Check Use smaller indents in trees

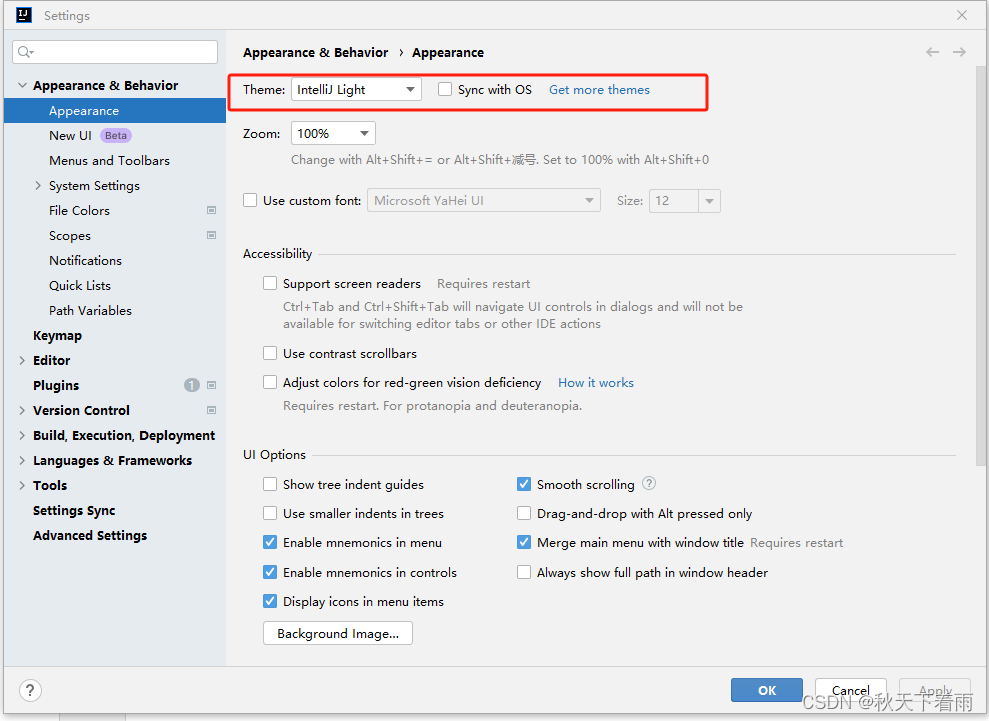point(270,513)
